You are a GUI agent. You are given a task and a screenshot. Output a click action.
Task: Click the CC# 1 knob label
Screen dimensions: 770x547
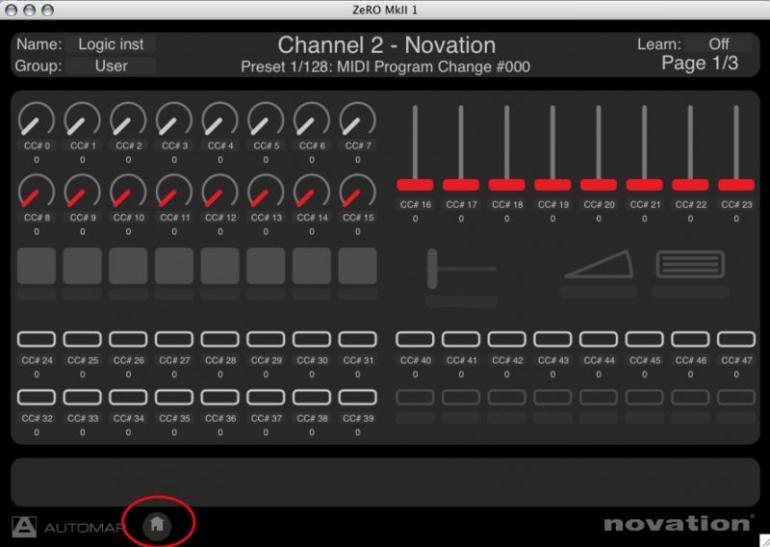point(82,146)
